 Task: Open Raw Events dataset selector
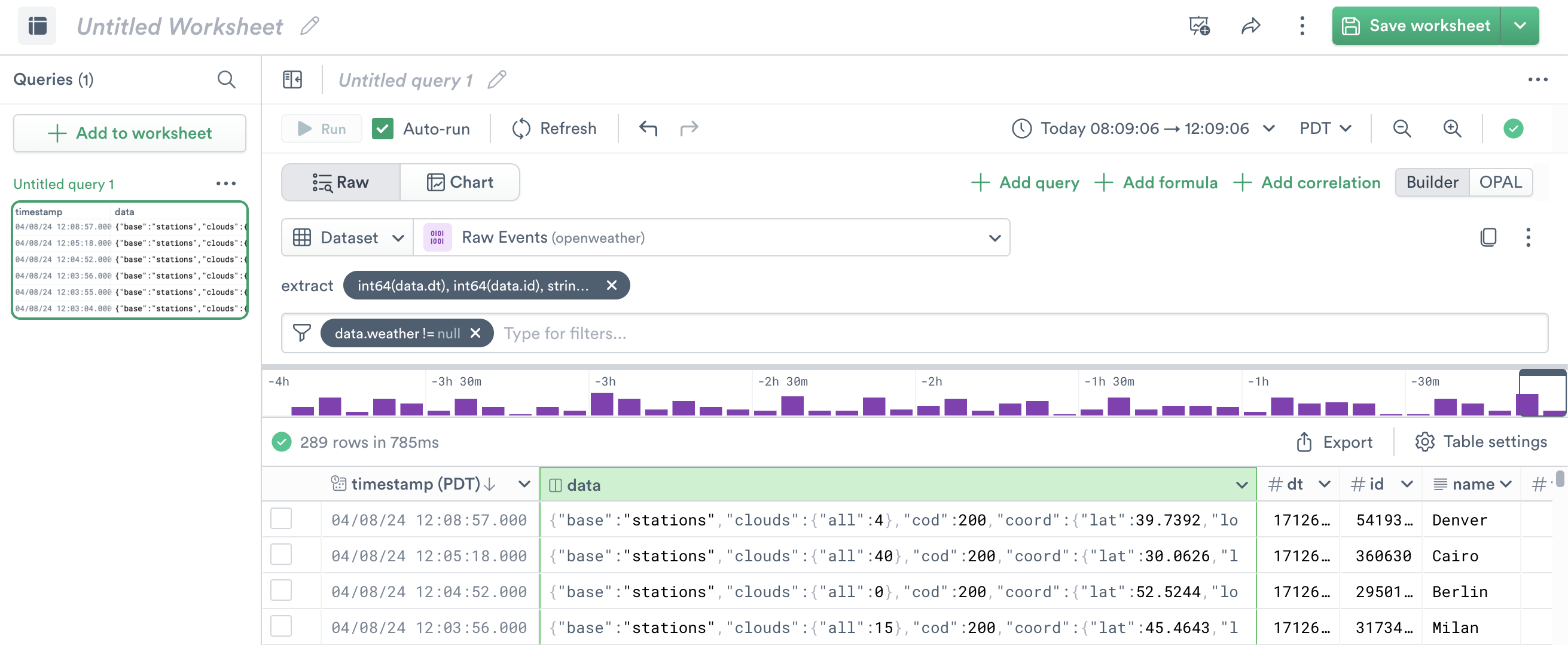tap(712, 237)
